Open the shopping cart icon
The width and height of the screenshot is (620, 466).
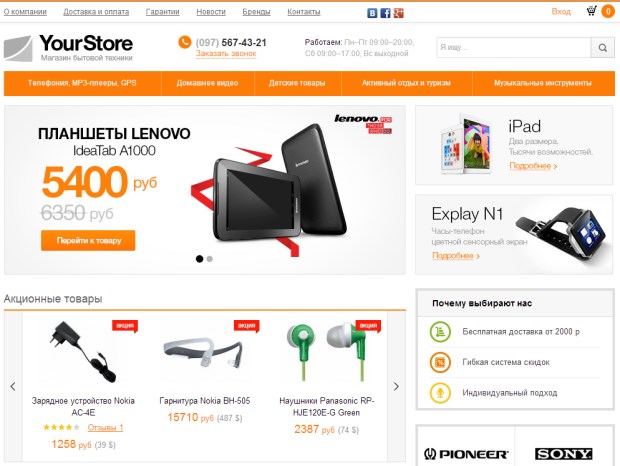coord(592,11)
